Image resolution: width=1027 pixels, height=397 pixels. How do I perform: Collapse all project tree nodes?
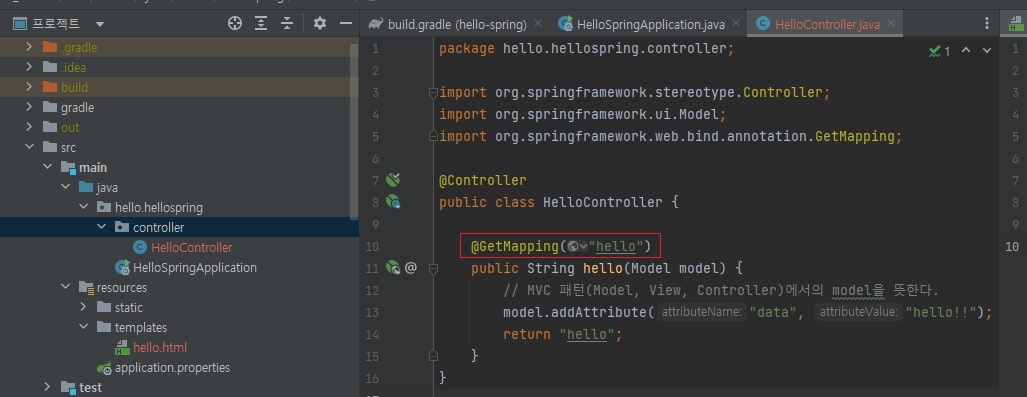coord(287,24)
